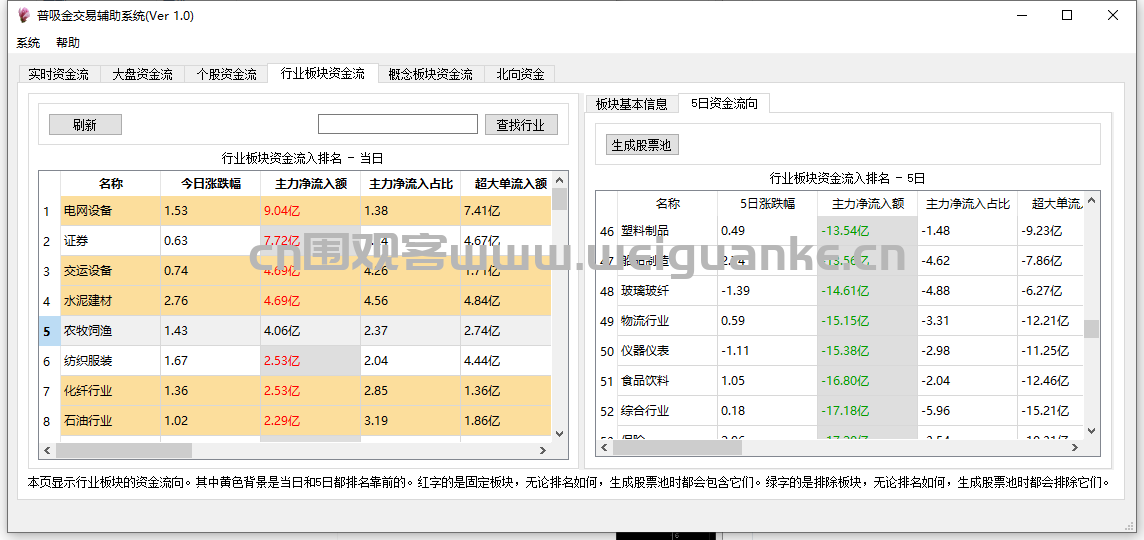Click left table's horizontal scroll right arrow
Viewport: 1144px width, 540px height.
[543, 451]
